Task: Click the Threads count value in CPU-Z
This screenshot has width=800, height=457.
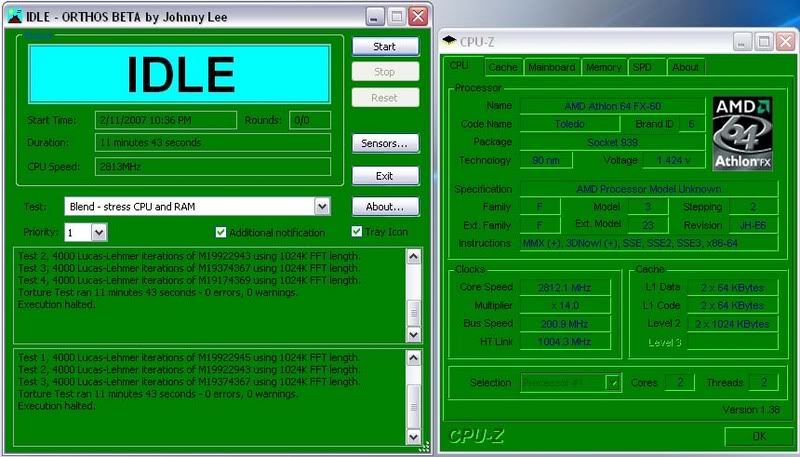Action: [764, 383]
